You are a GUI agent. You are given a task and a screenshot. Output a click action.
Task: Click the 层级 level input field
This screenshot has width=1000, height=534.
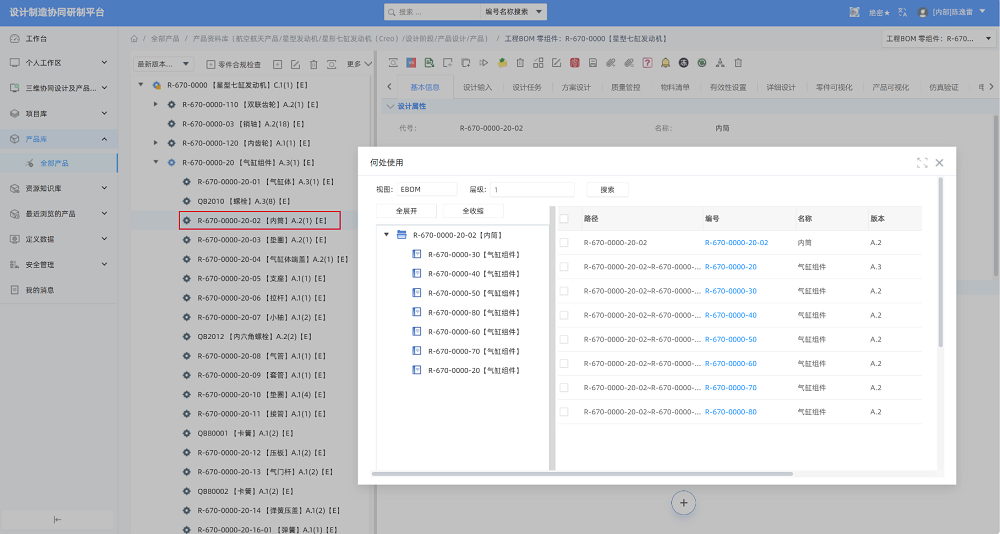point(533,189)
